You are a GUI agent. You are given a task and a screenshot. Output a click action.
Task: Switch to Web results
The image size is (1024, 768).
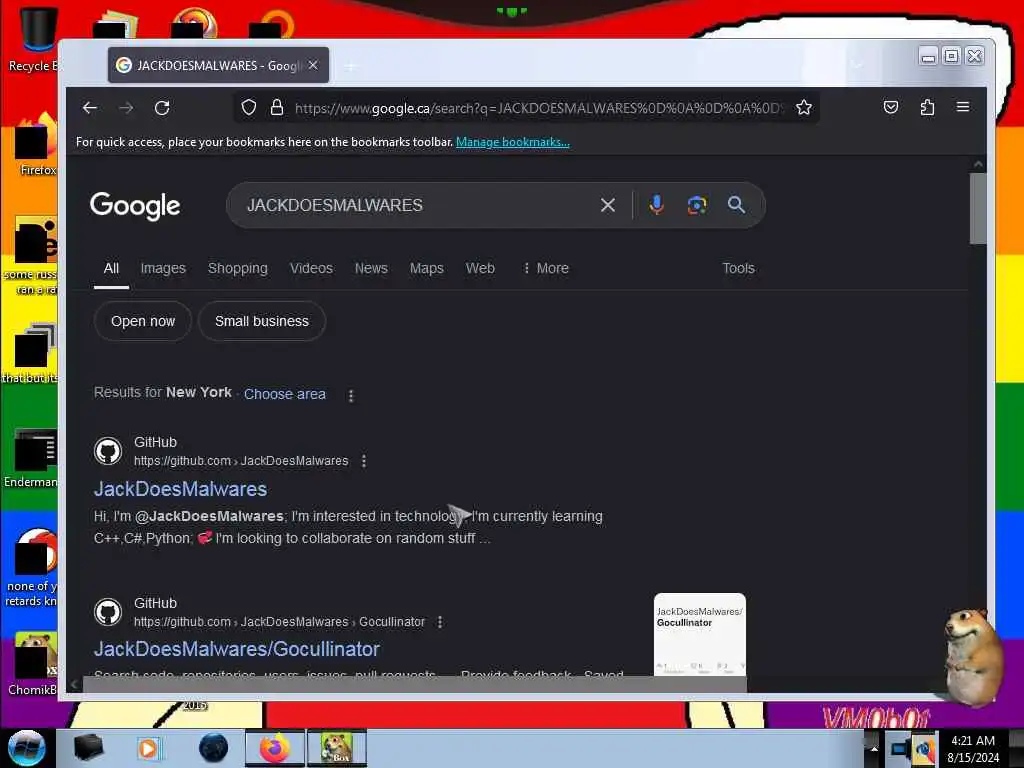pos(480,268)
